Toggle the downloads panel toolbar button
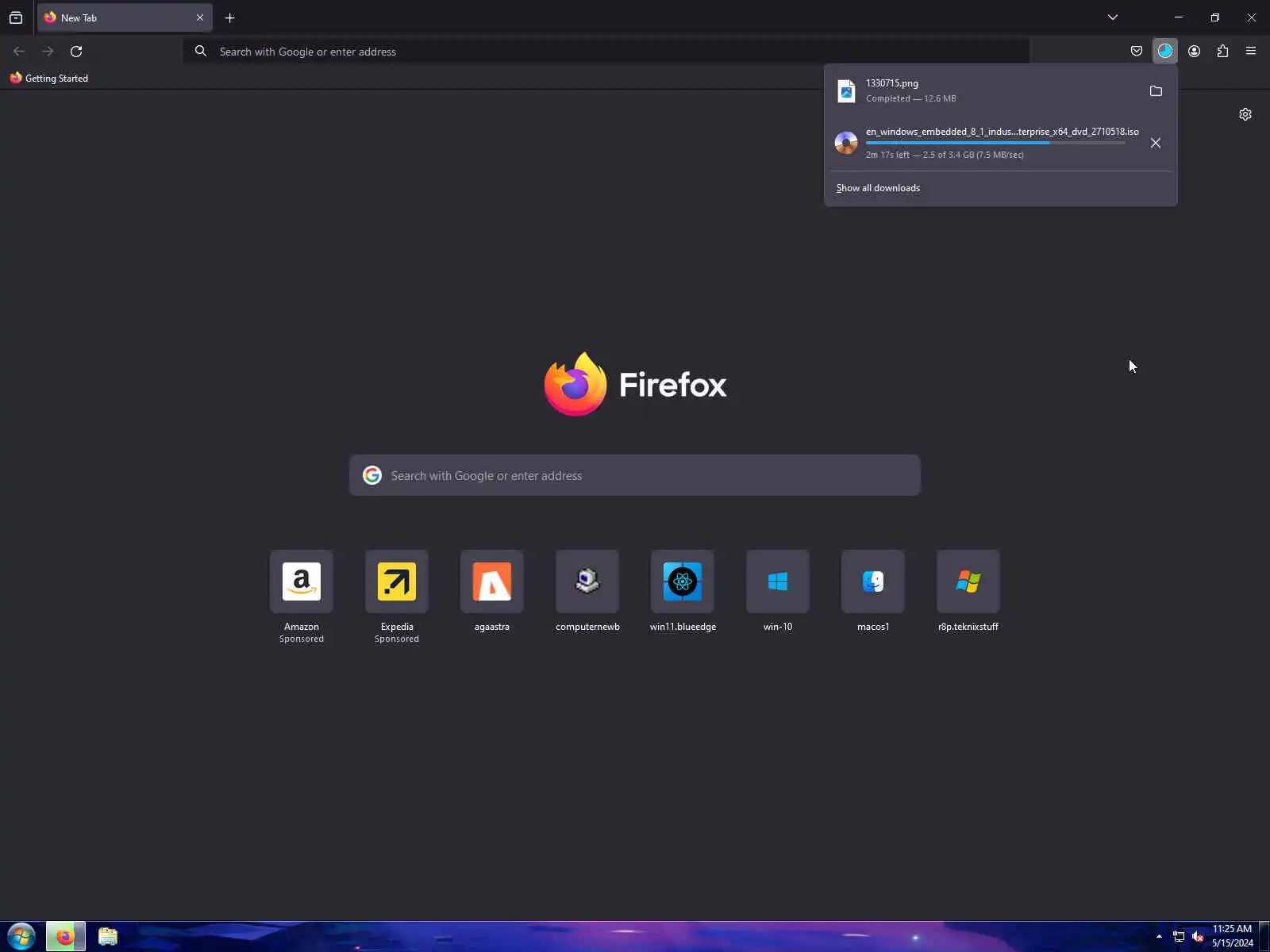This screenshot has width=1270, height=952. click(x=1165, y=52)
